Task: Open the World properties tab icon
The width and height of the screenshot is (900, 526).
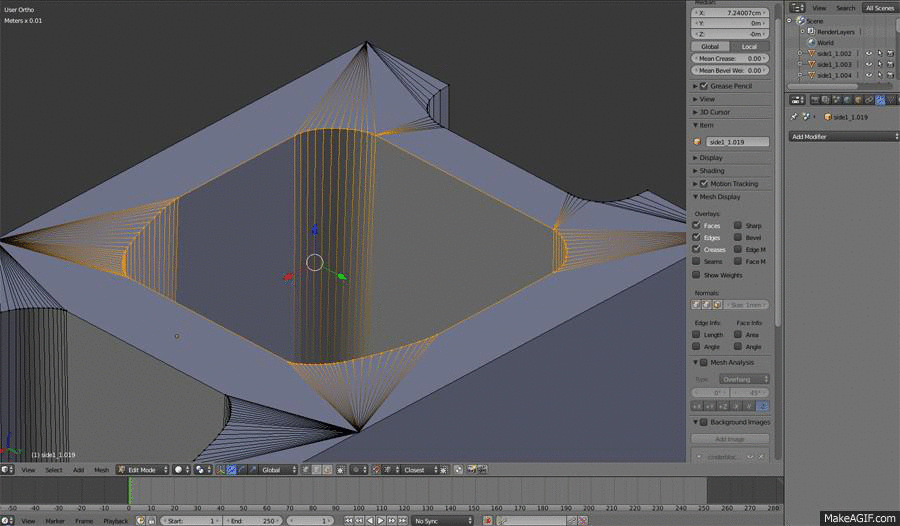Action: [847, 100]
